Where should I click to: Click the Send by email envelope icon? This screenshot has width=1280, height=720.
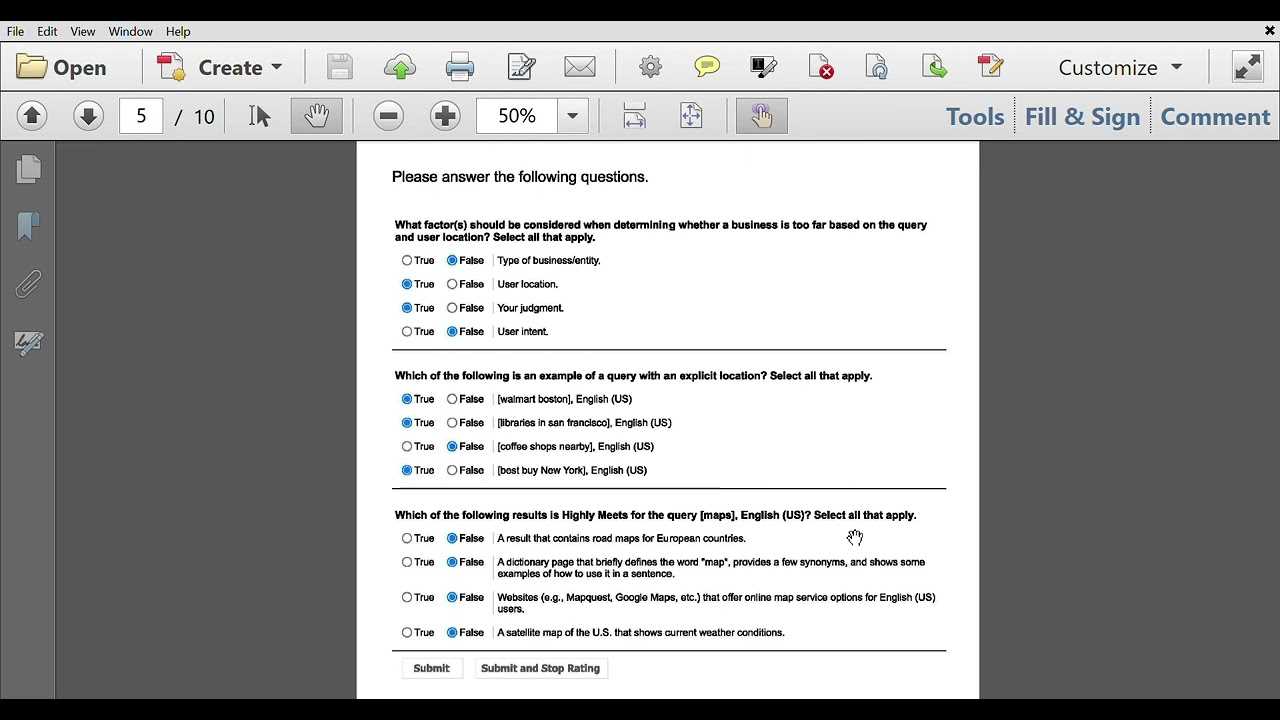click(580, 67)
